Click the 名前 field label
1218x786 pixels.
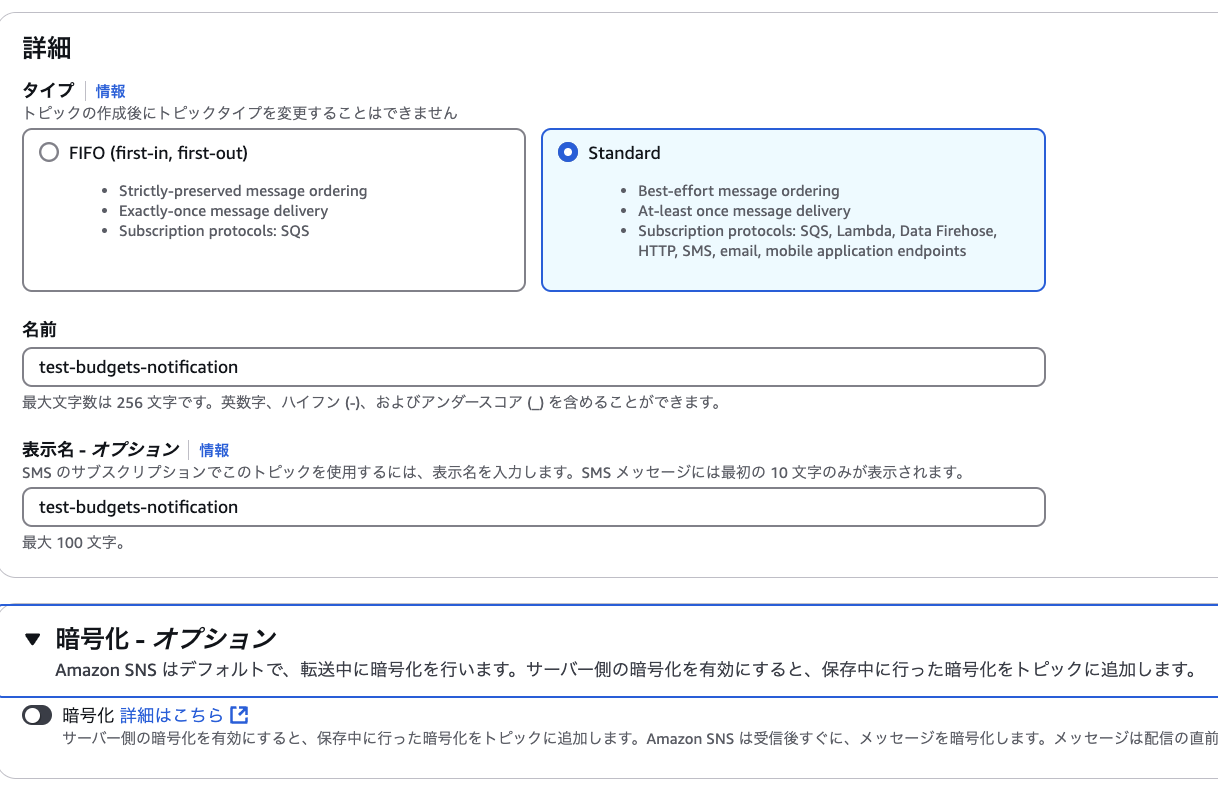[39, 329]
